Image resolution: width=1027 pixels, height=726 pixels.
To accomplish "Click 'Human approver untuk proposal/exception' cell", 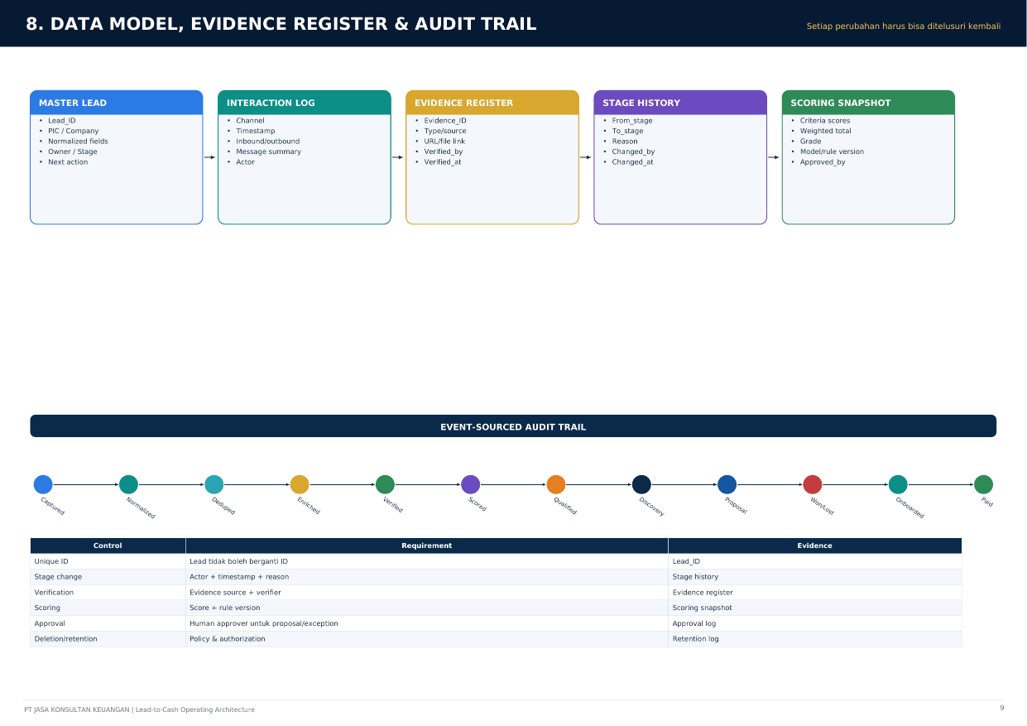I will click(426, 623).
